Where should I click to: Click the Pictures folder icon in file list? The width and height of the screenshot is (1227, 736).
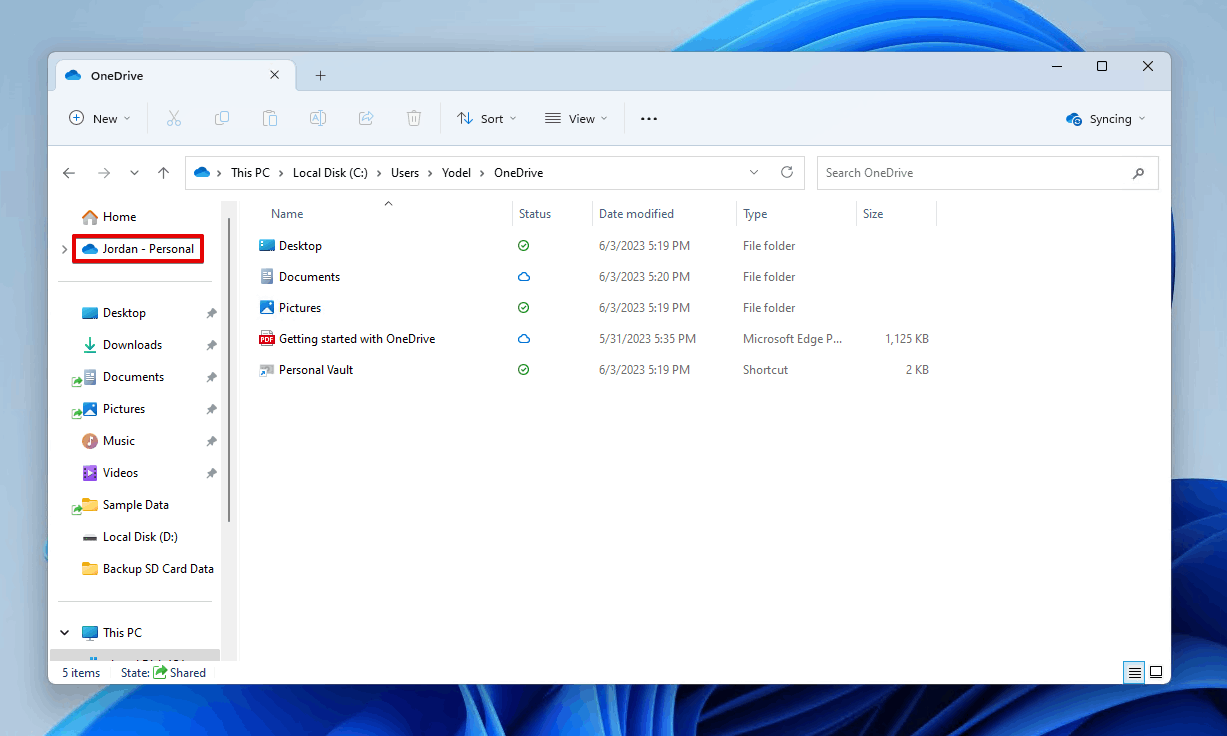pyautogui.click(x=267, y=307)
